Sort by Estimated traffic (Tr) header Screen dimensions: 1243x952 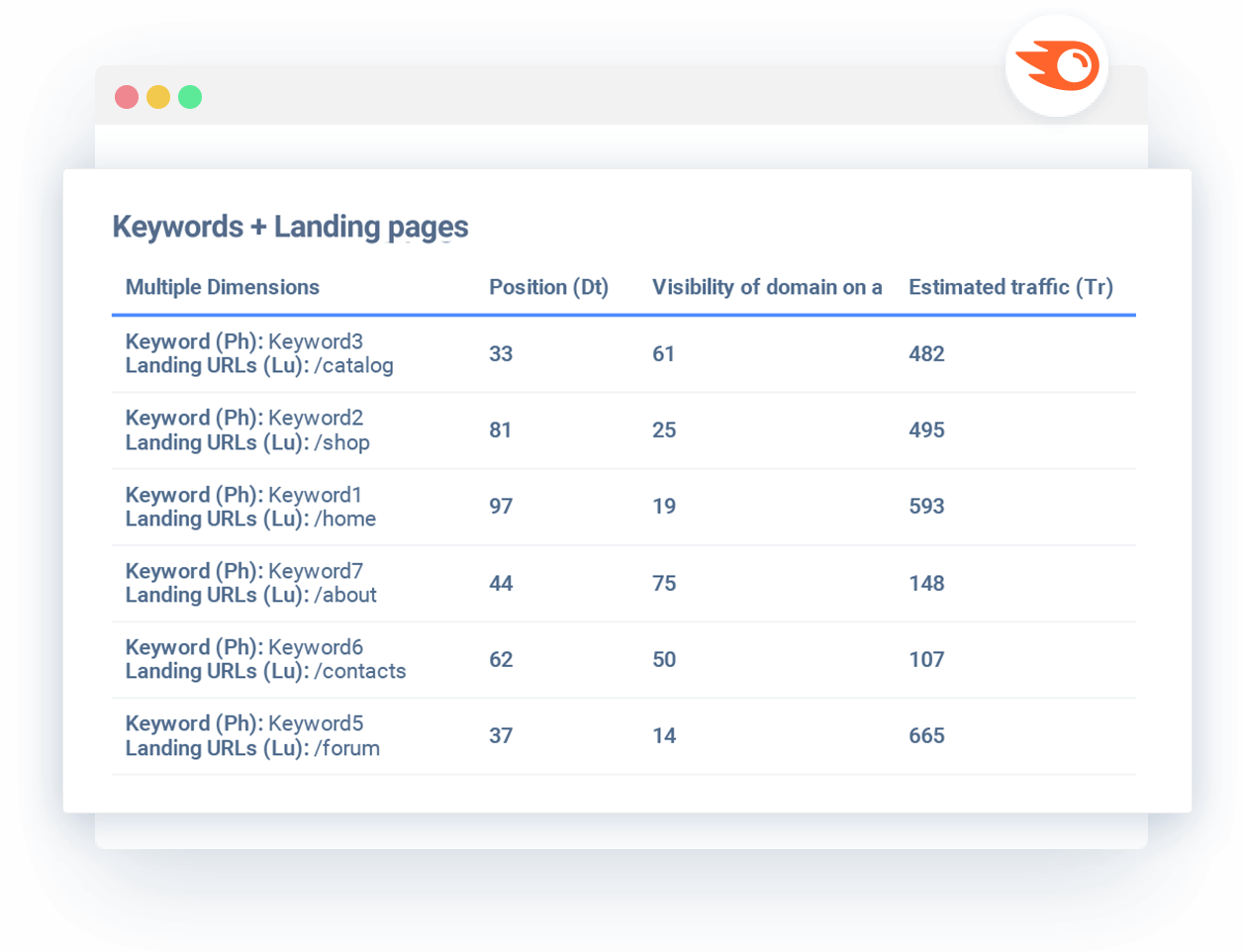[x=1010, y=287]
